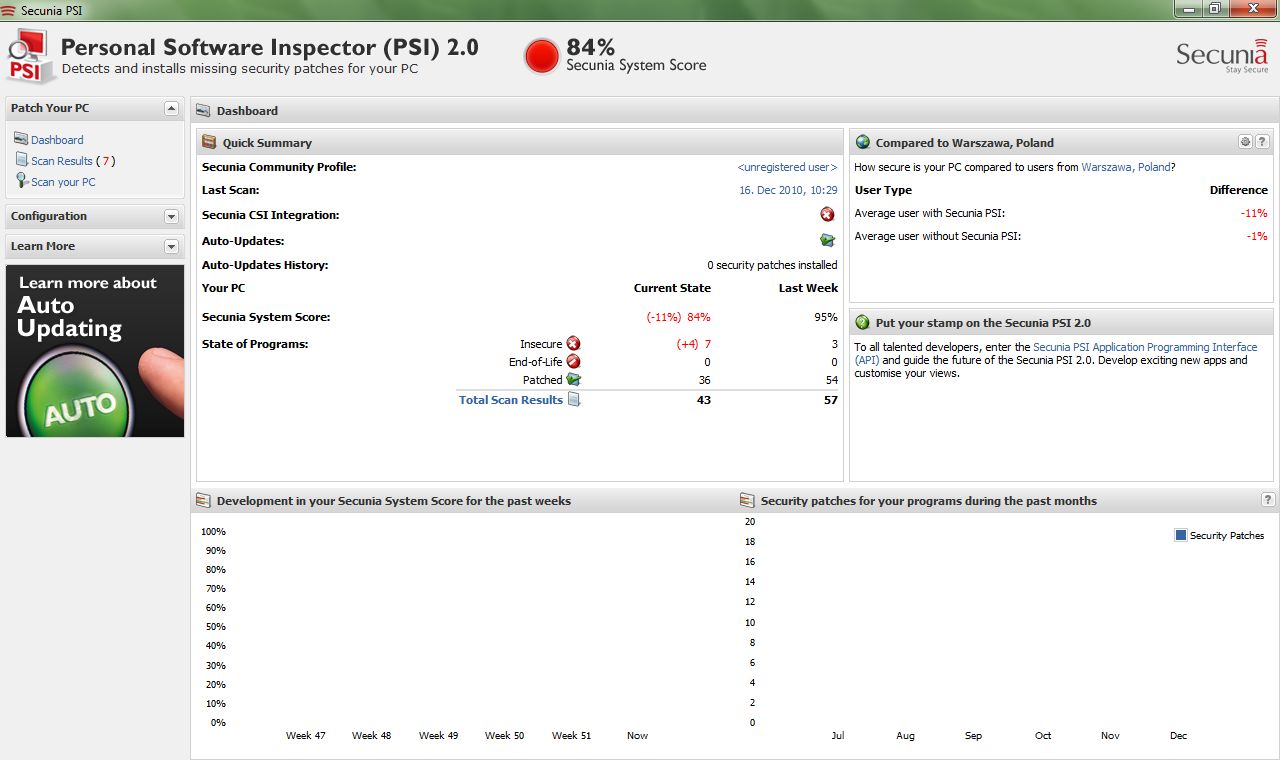The height and width of the screenshot is (760, 1280).
Task: Click the Dashboard panel header icon
Action: 203,110
